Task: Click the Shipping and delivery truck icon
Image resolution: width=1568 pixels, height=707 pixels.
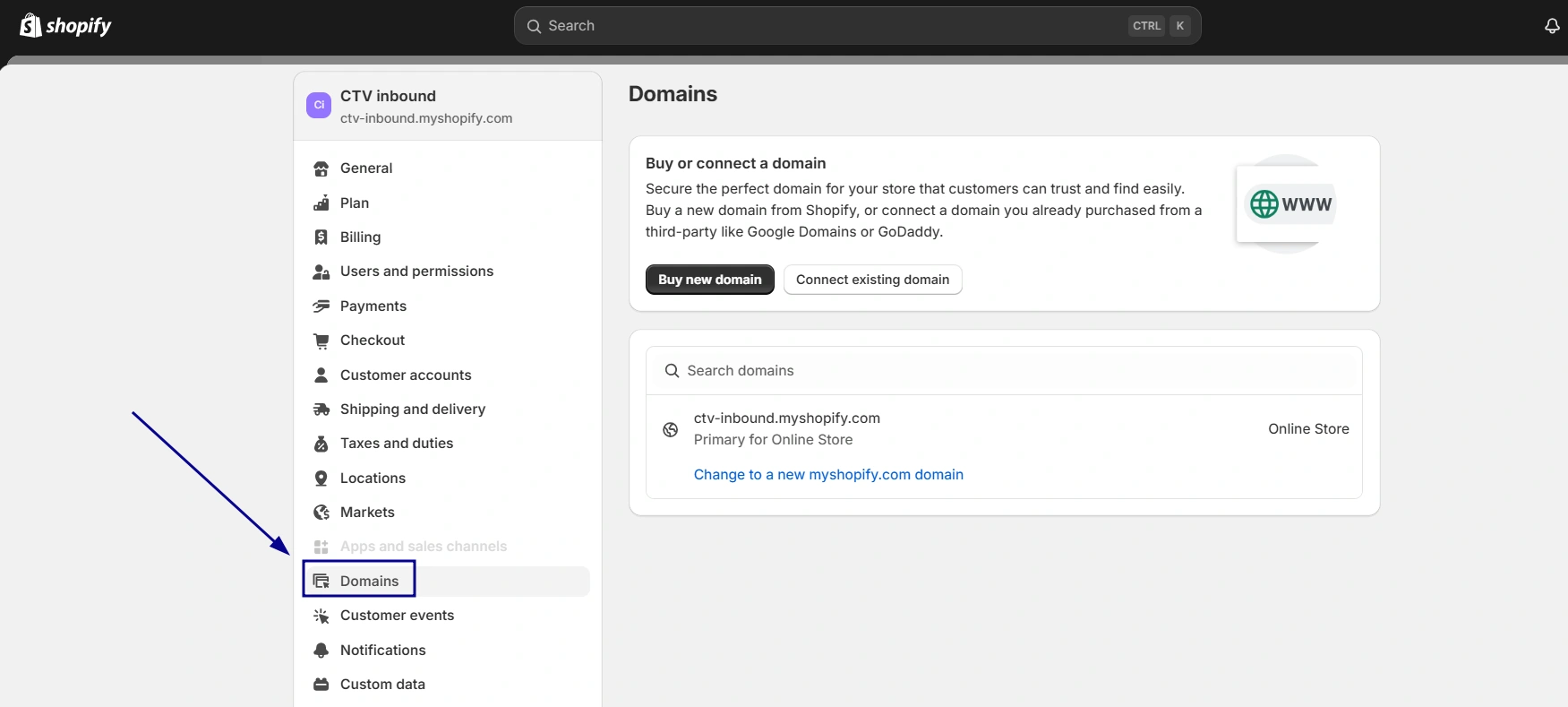Action: pos(321,410)
